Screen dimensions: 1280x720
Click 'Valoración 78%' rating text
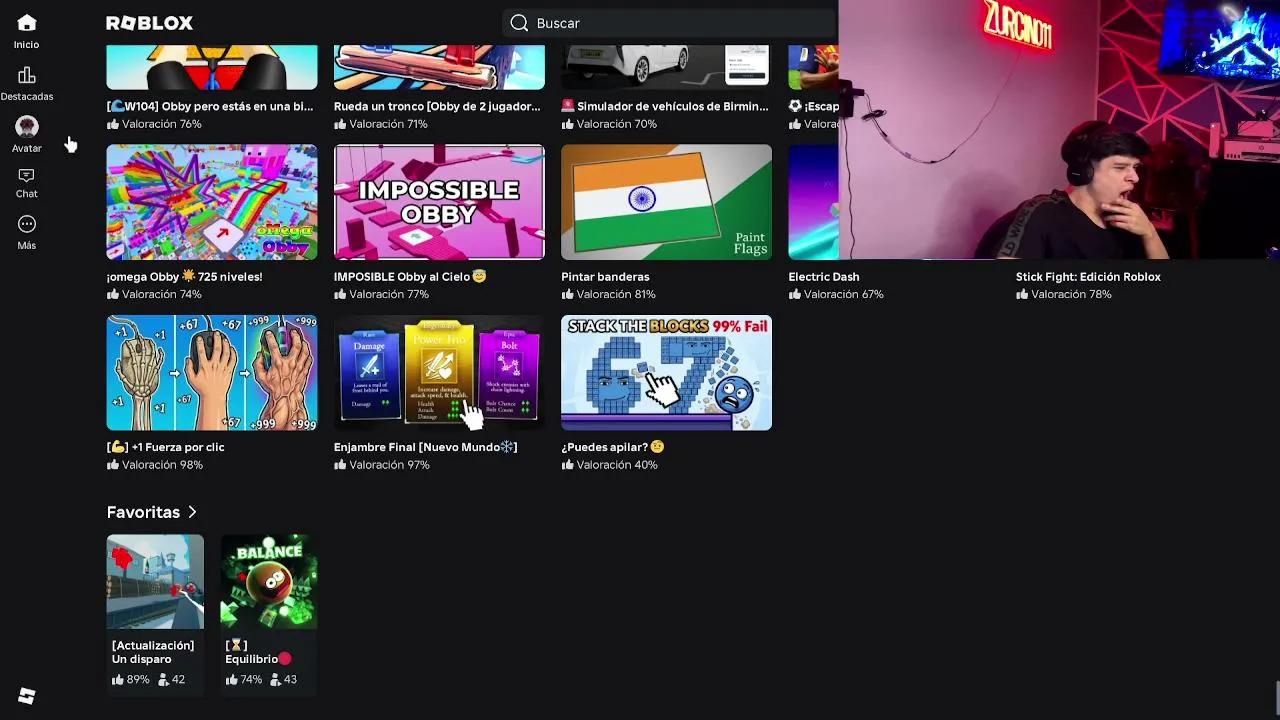tap(1071, 294)
